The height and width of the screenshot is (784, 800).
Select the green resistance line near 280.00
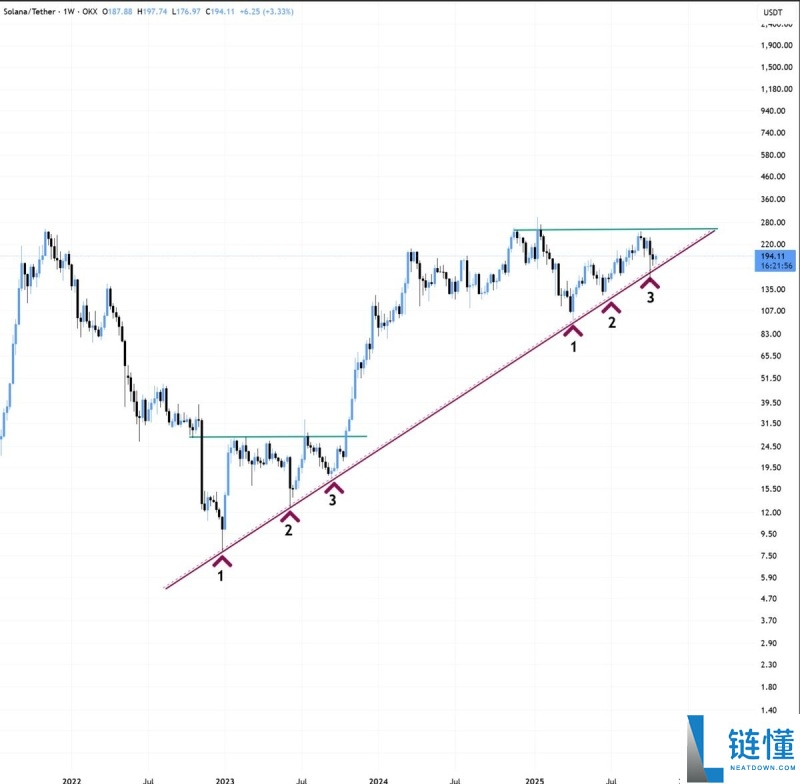615,229
